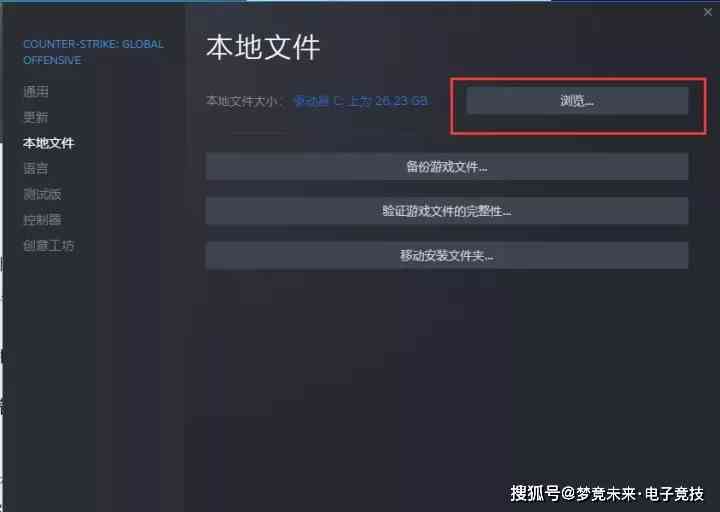
Task: Close the properties dialog with X
Action: (x=708, y=12)
